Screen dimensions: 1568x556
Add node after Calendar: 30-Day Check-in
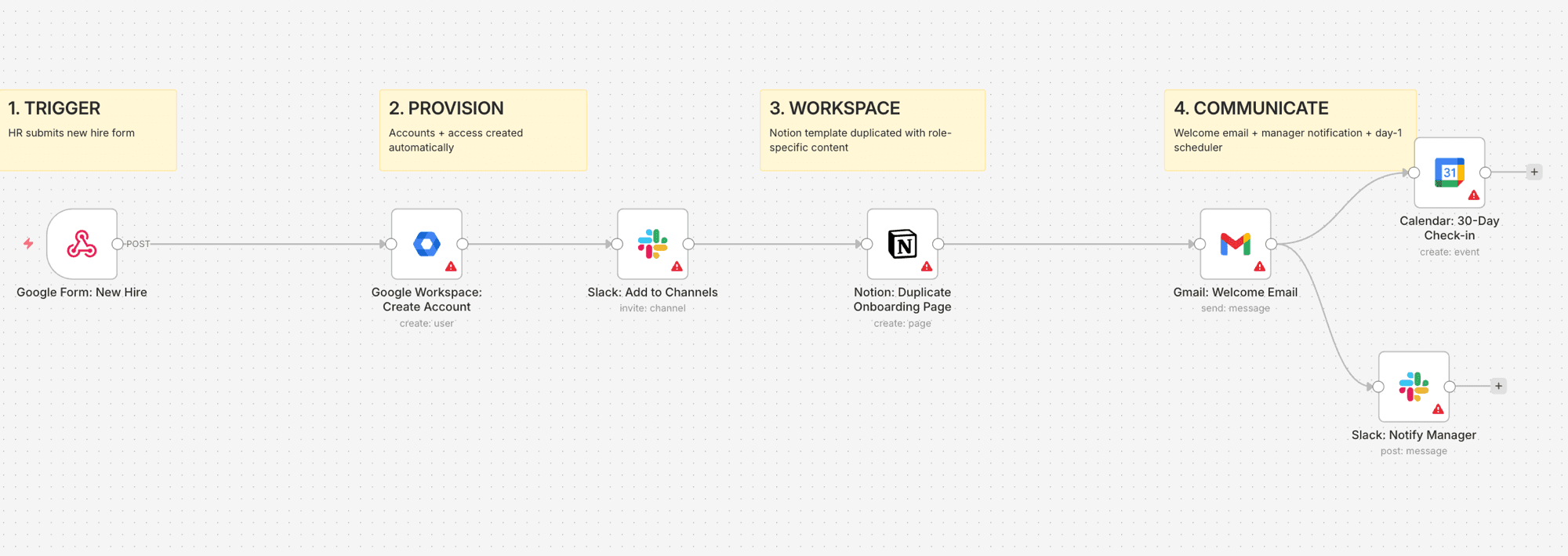point(1534,173)
